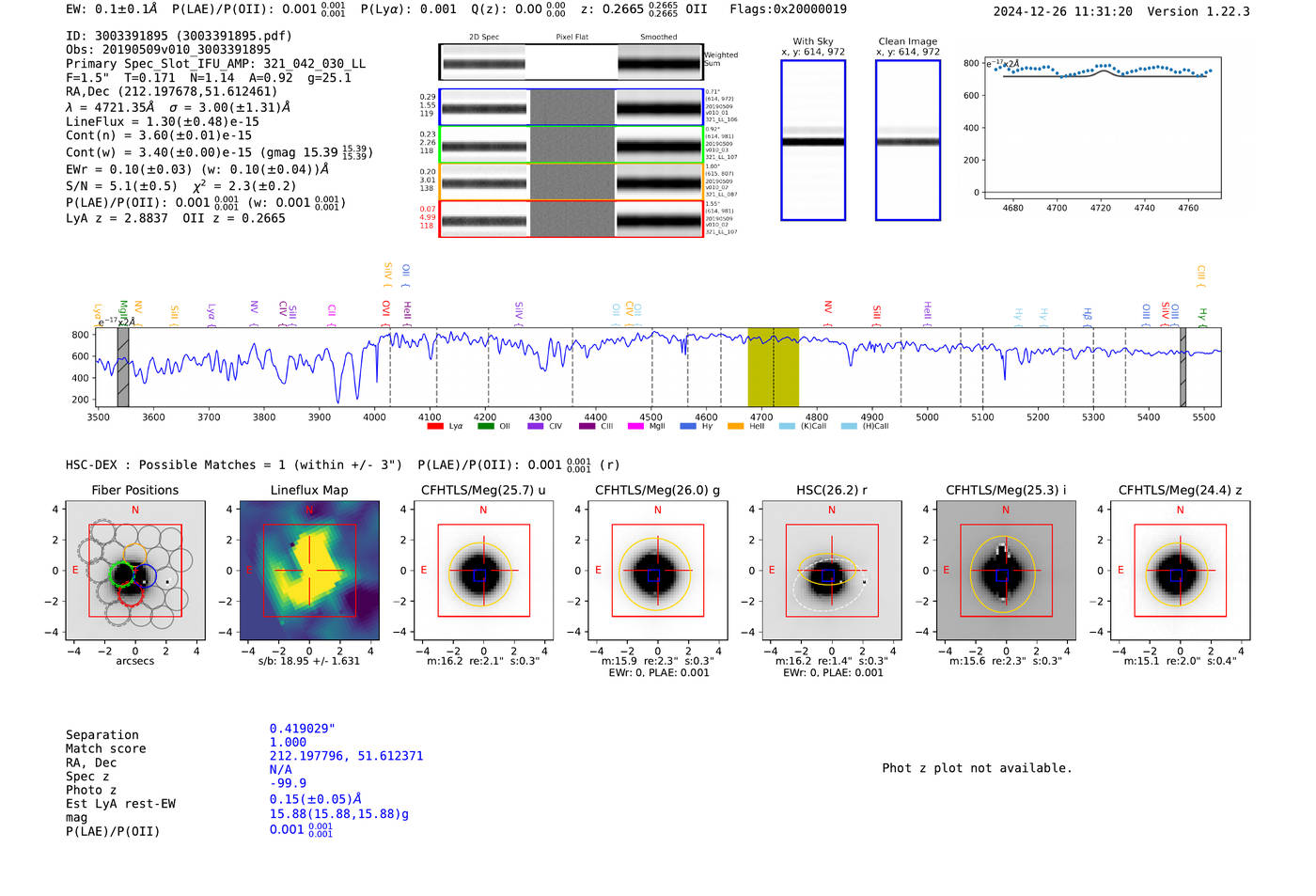Select the CFHTLS/Meg(26.0) g band image

[x=657, y=571]
